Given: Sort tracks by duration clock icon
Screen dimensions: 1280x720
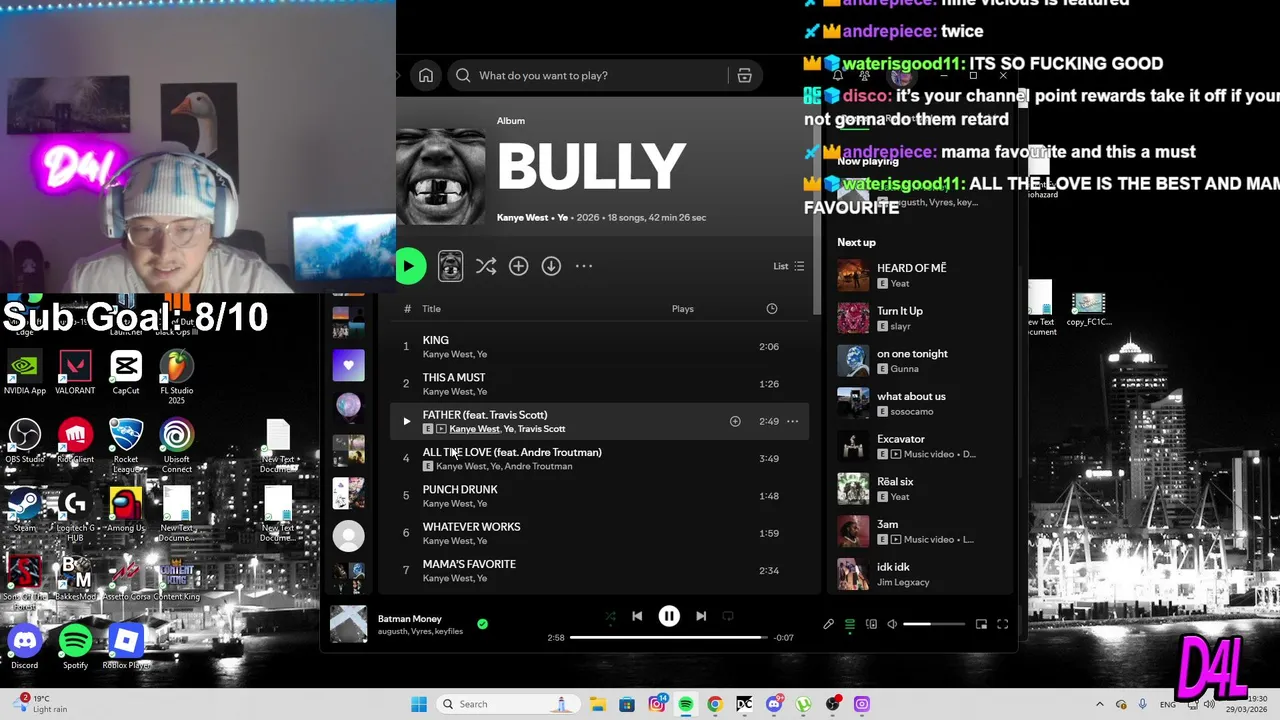Looking at the screenshot, I should 771,309.
